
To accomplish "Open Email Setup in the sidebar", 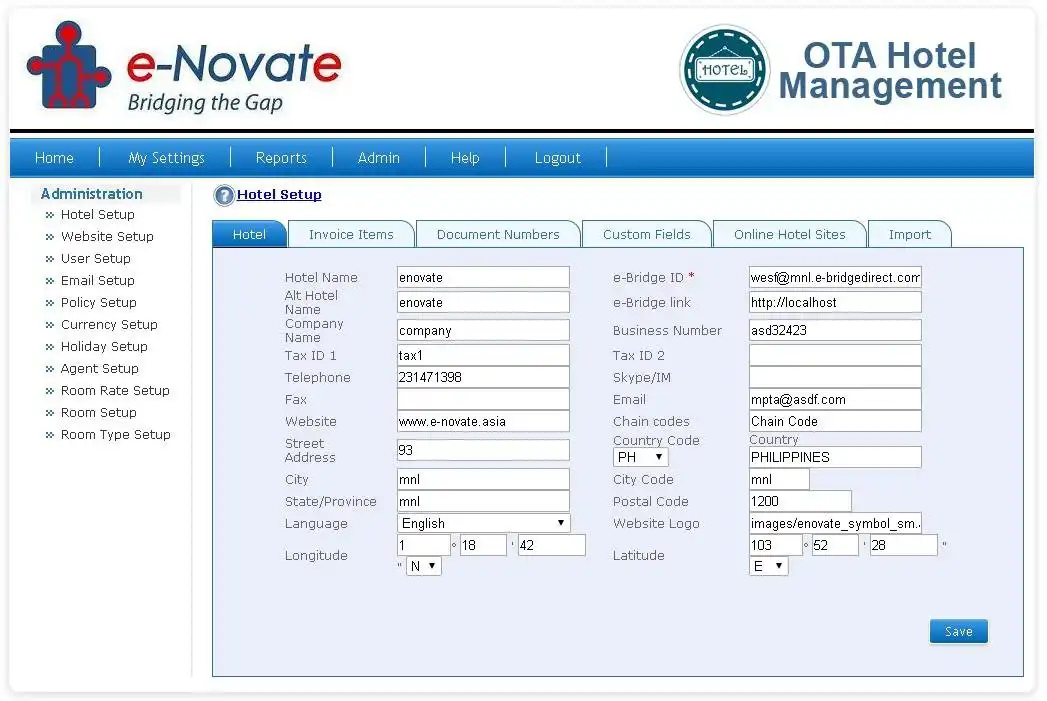I will pyautogui.click(x=97, y=281).
